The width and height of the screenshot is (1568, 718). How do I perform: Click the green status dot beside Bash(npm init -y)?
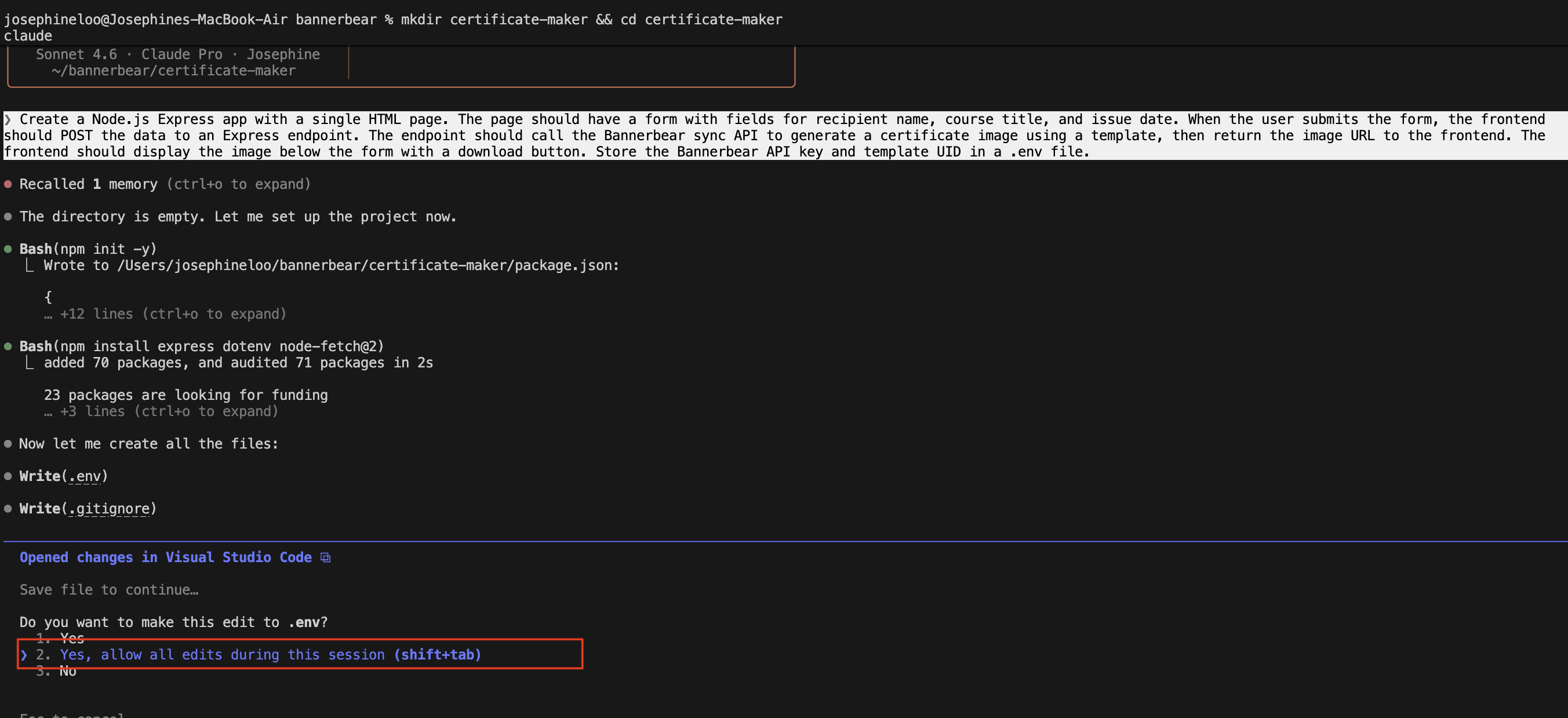(8, 248)
